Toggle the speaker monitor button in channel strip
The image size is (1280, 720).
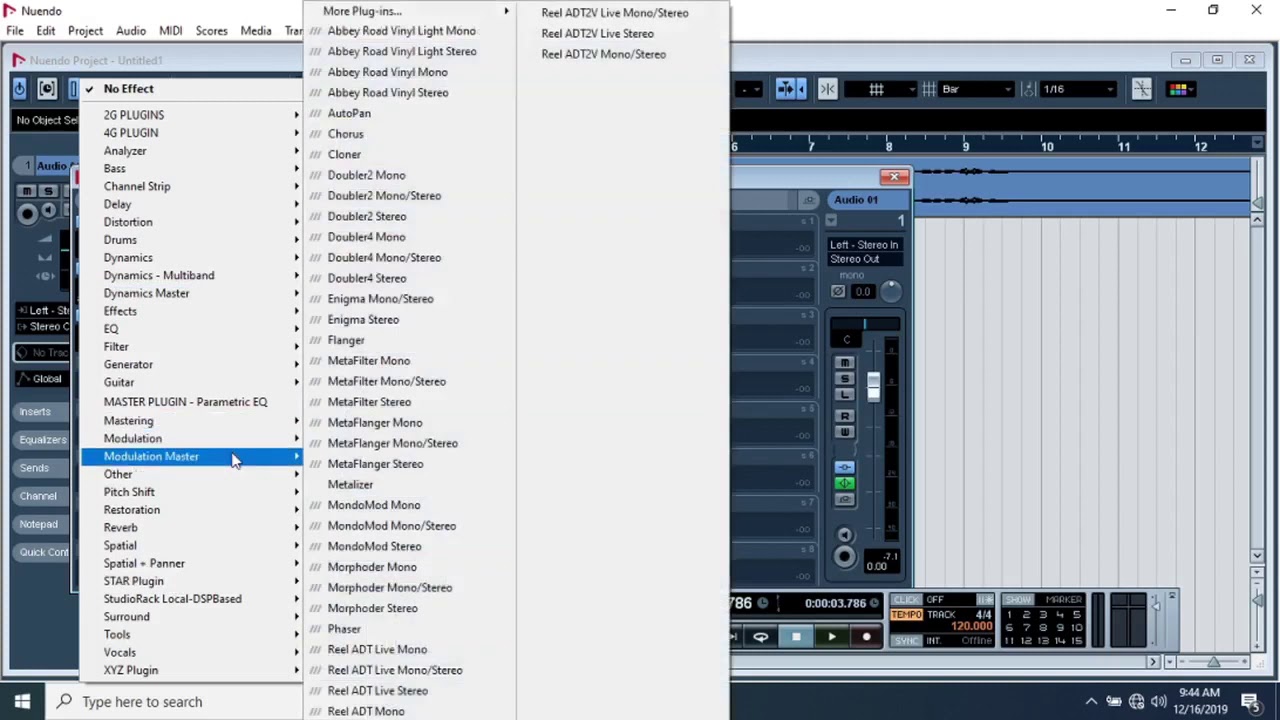[844, 535]
